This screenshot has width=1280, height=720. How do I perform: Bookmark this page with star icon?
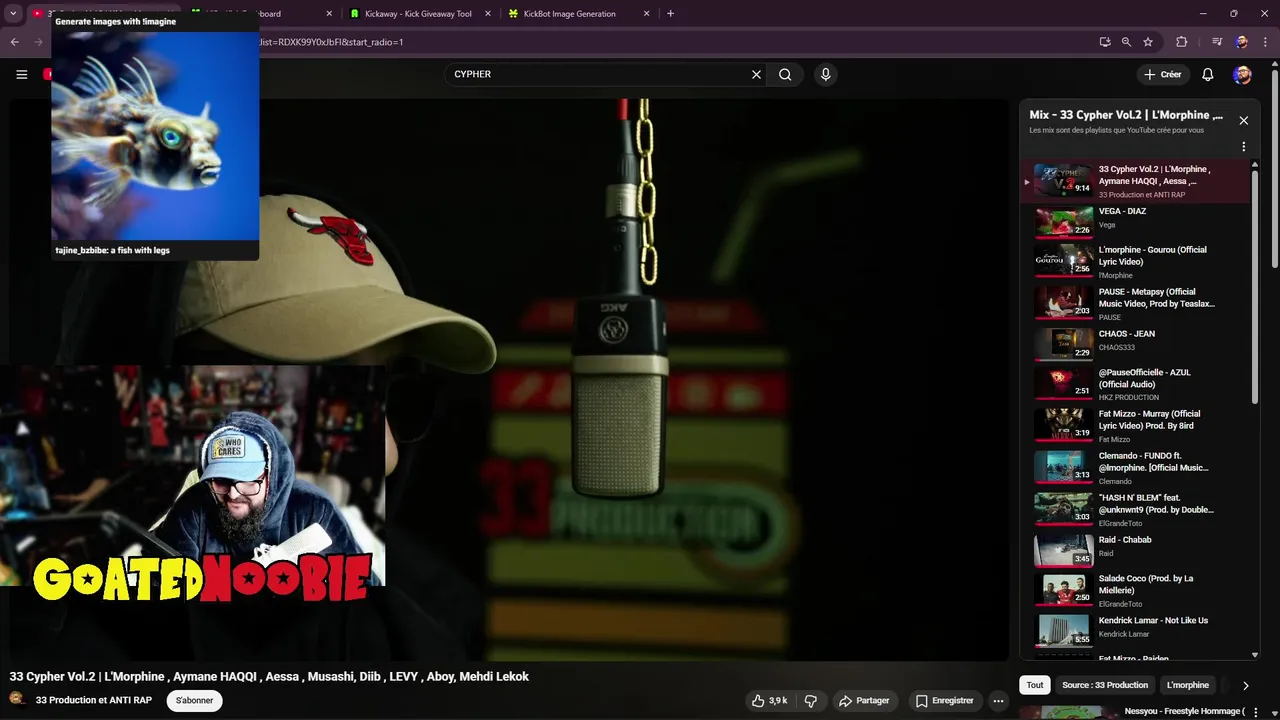(1148, 42)
